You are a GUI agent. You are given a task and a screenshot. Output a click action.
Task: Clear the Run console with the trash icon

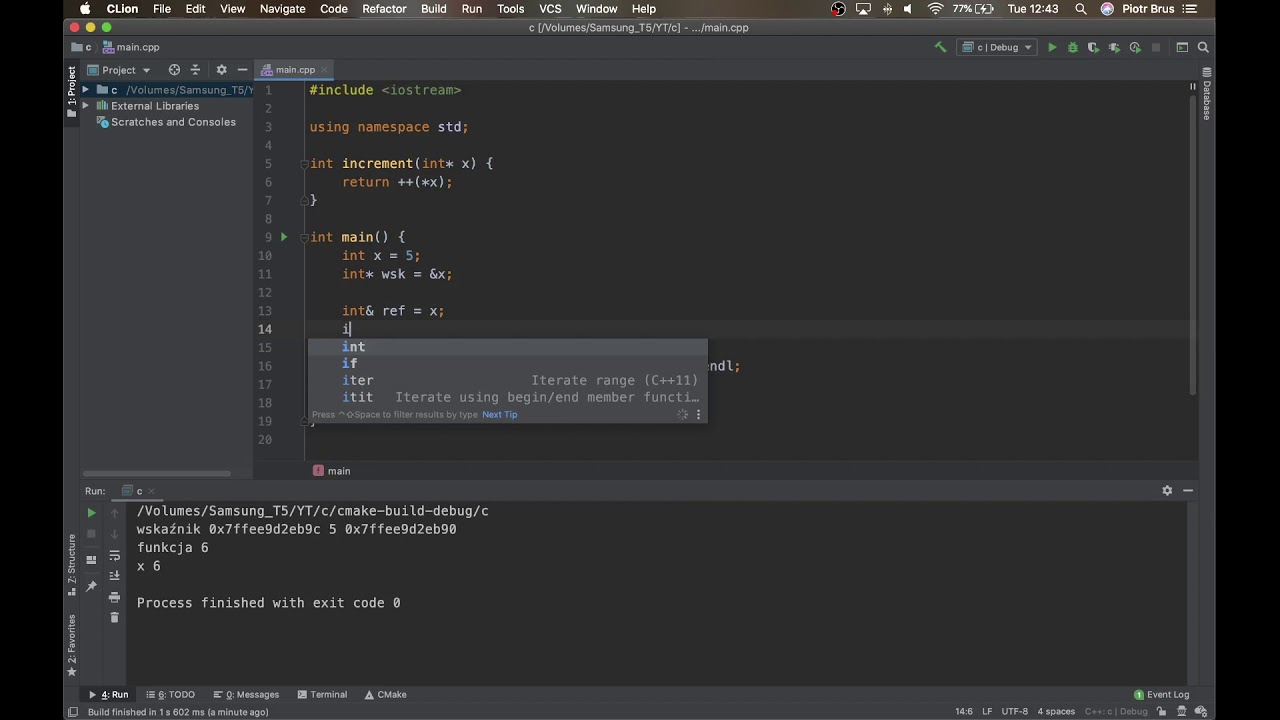click(114, 618)
